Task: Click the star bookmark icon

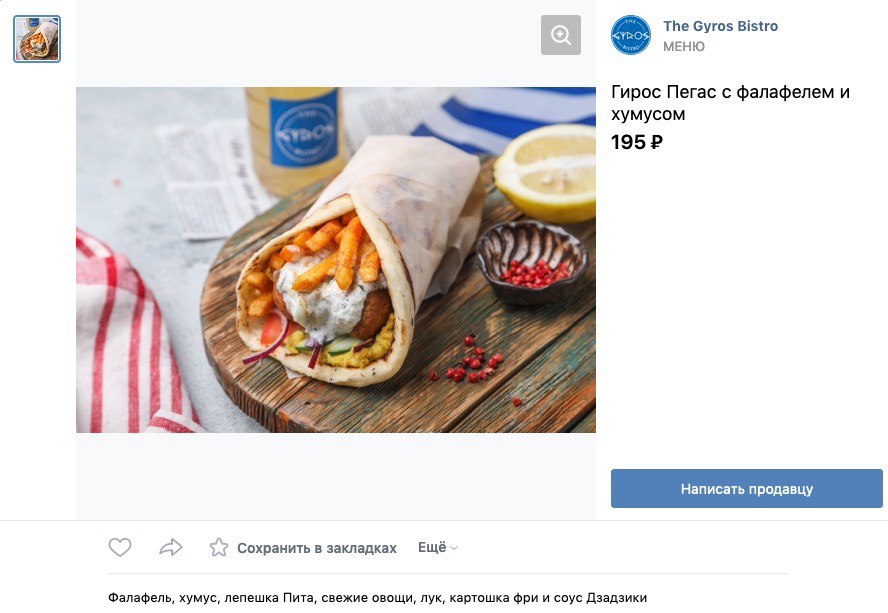Action: click(x=219, y=547)
